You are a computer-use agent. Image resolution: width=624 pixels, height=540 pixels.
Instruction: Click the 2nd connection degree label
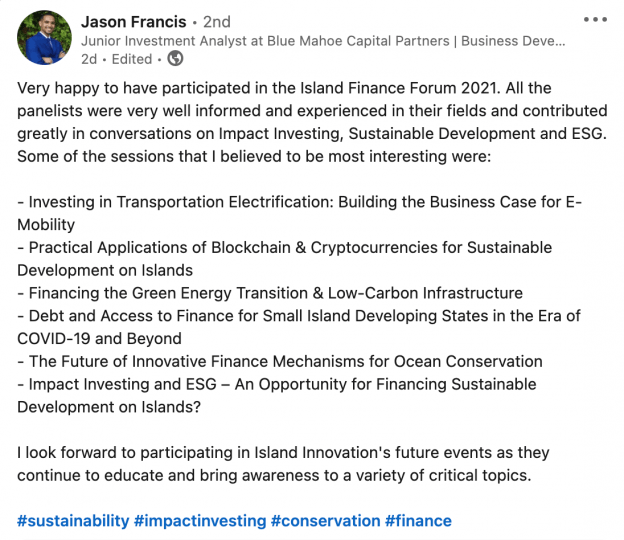coord(217,21)
